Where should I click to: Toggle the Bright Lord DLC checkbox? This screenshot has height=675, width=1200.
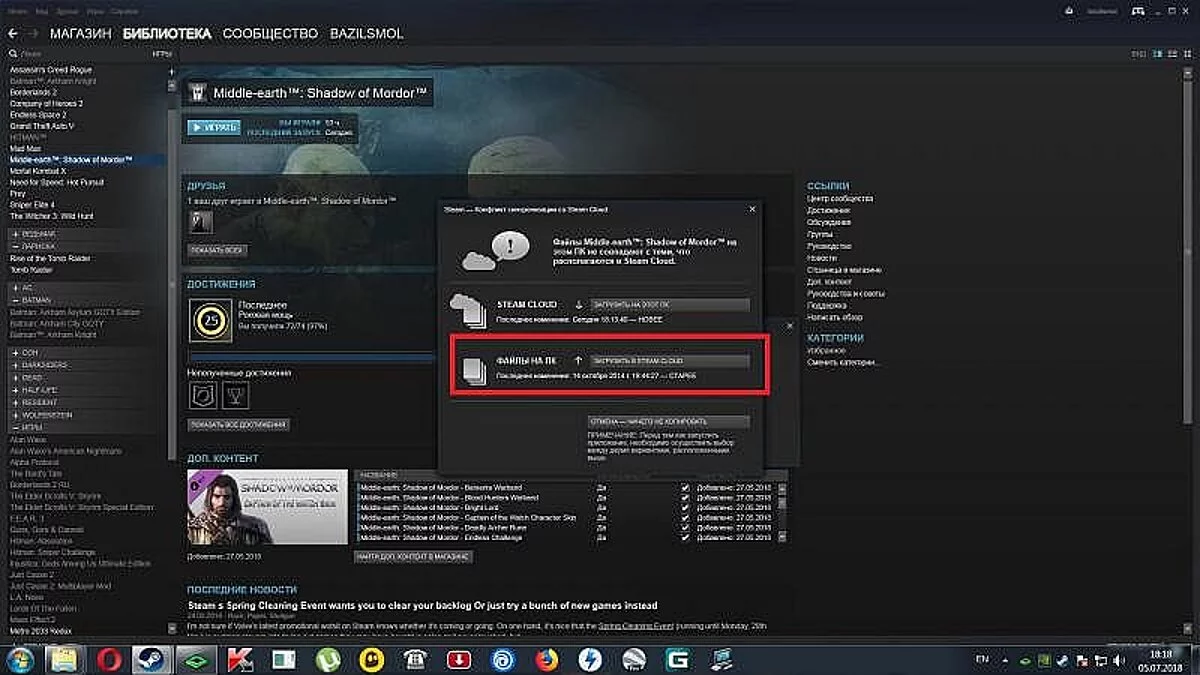(684, 507)
